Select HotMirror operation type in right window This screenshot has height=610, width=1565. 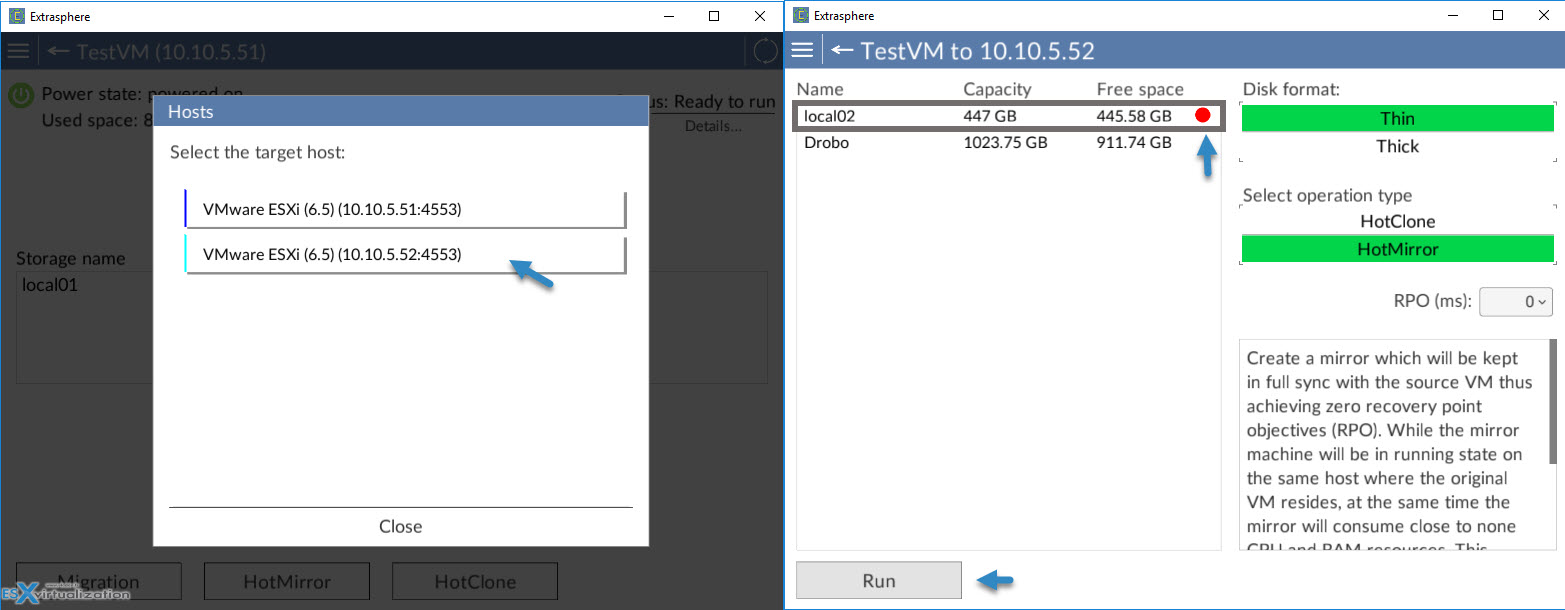pos(1397,249)
